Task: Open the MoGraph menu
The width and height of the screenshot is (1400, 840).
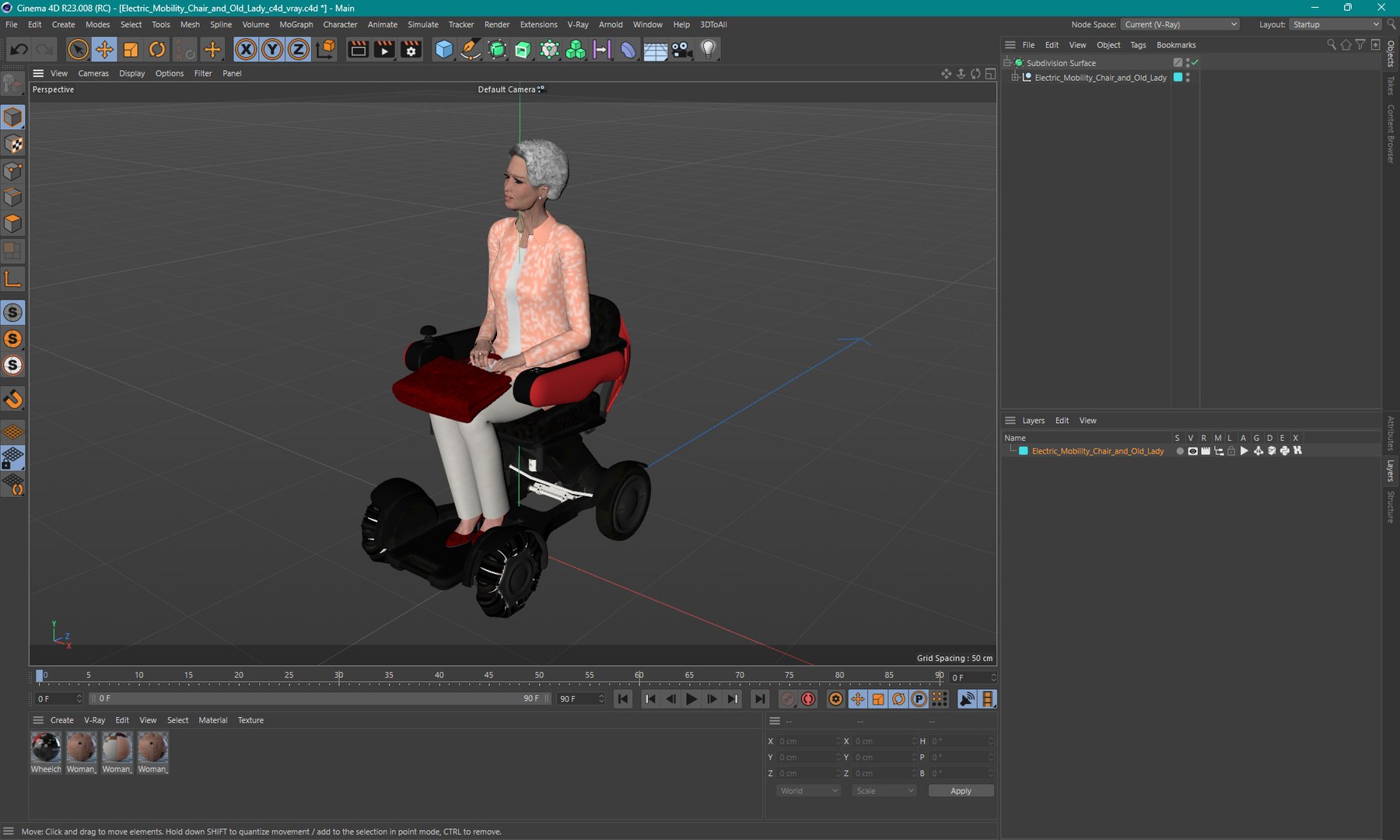Action: click(x=296, y=25)
